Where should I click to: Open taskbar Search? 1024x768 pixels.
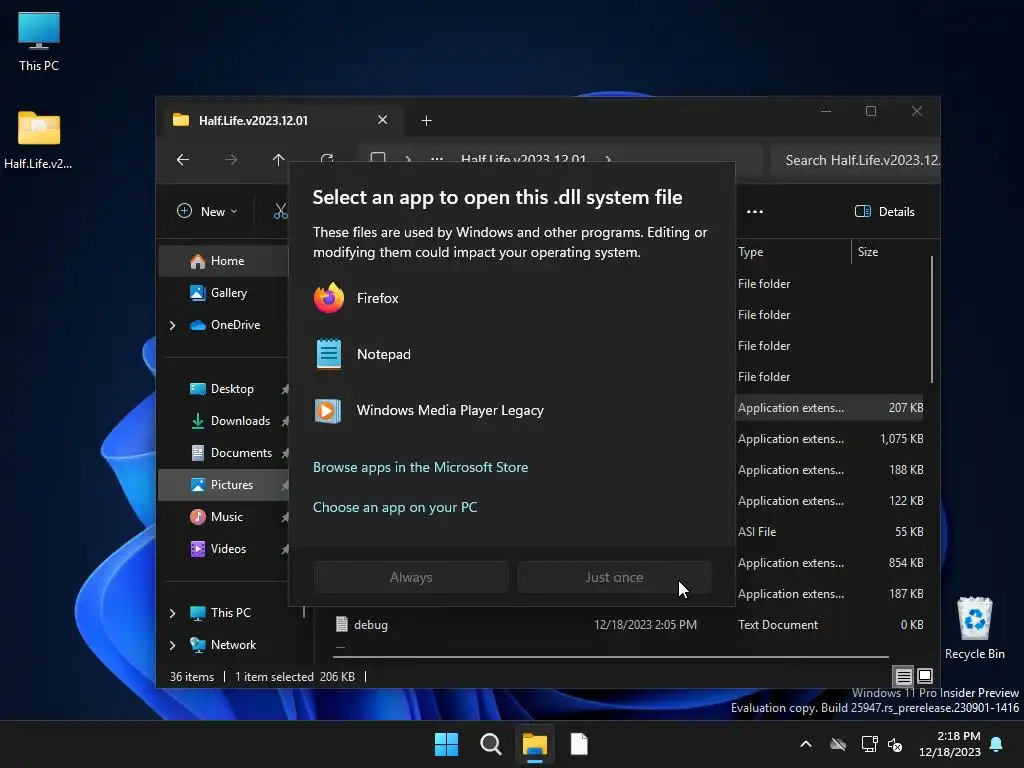coord(490,744)
